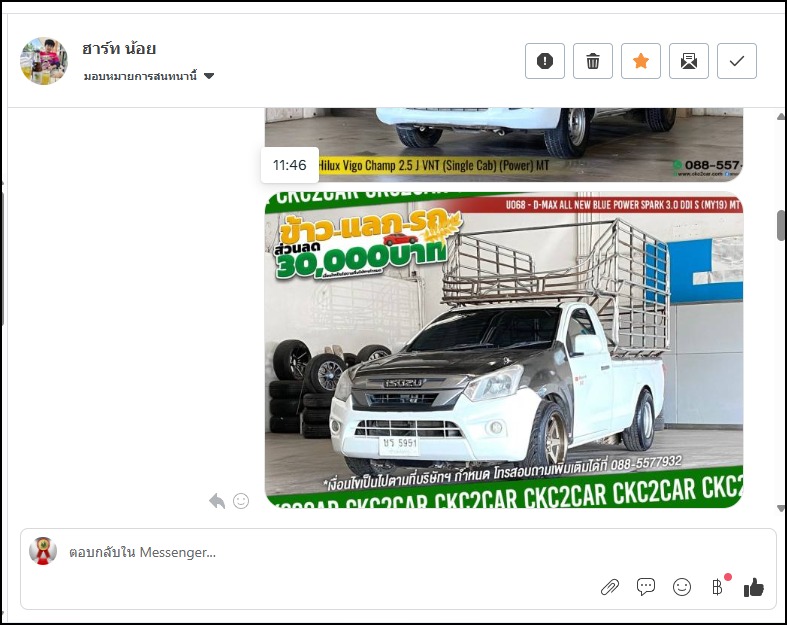Click chat scrollbar up arrow
Screen dimensions: 787x625
click(x=781, y=116)
